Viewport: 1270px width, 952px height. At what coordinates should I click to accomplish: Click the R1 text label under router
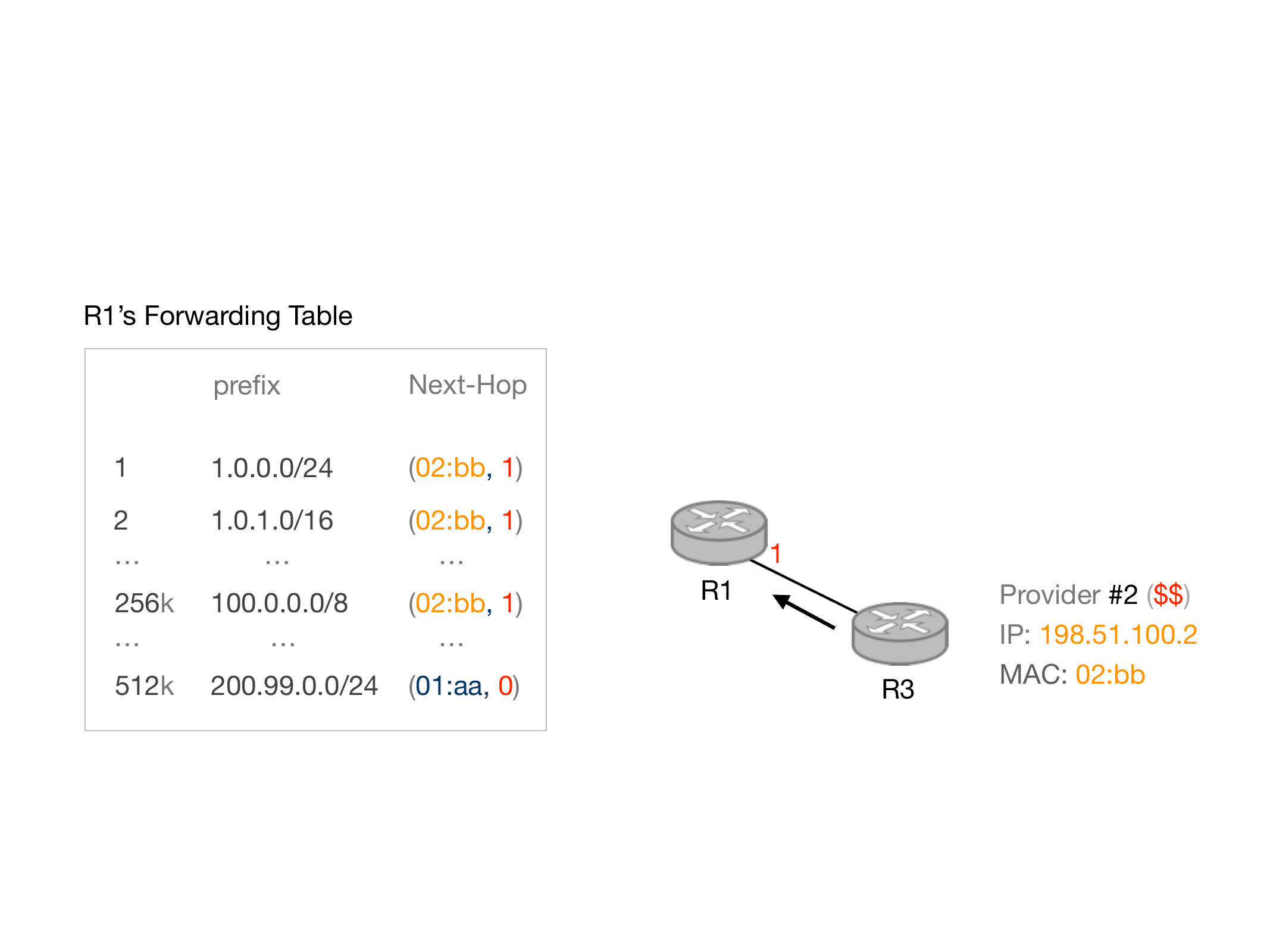point(716,591)
